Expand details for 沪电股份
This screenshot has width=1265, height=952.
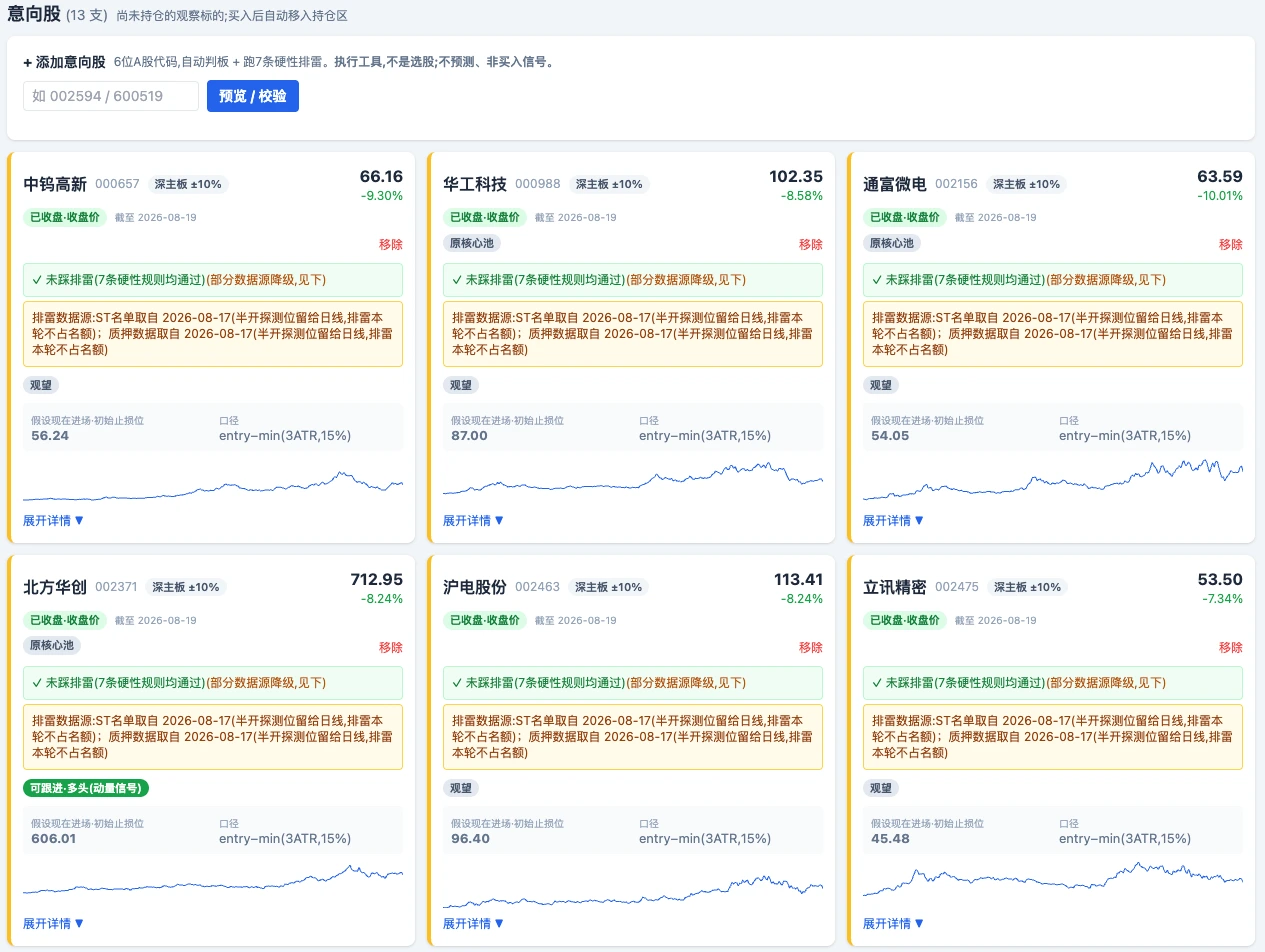coord(474,923)
